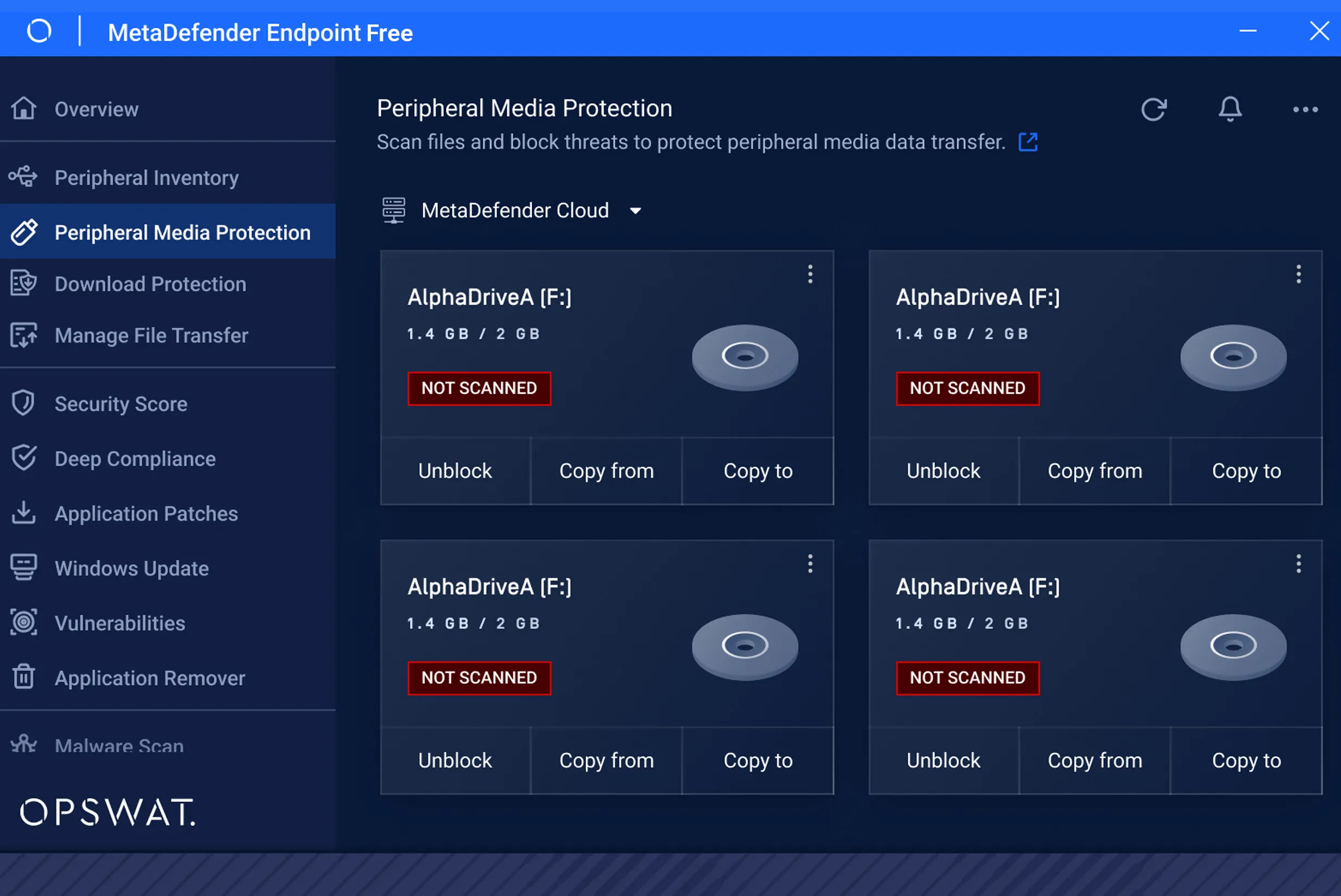Click the AlphaDriveA [F:] title on the top-left card
Viewport: 1341px width, 896px height.
(x=490, y=297)
